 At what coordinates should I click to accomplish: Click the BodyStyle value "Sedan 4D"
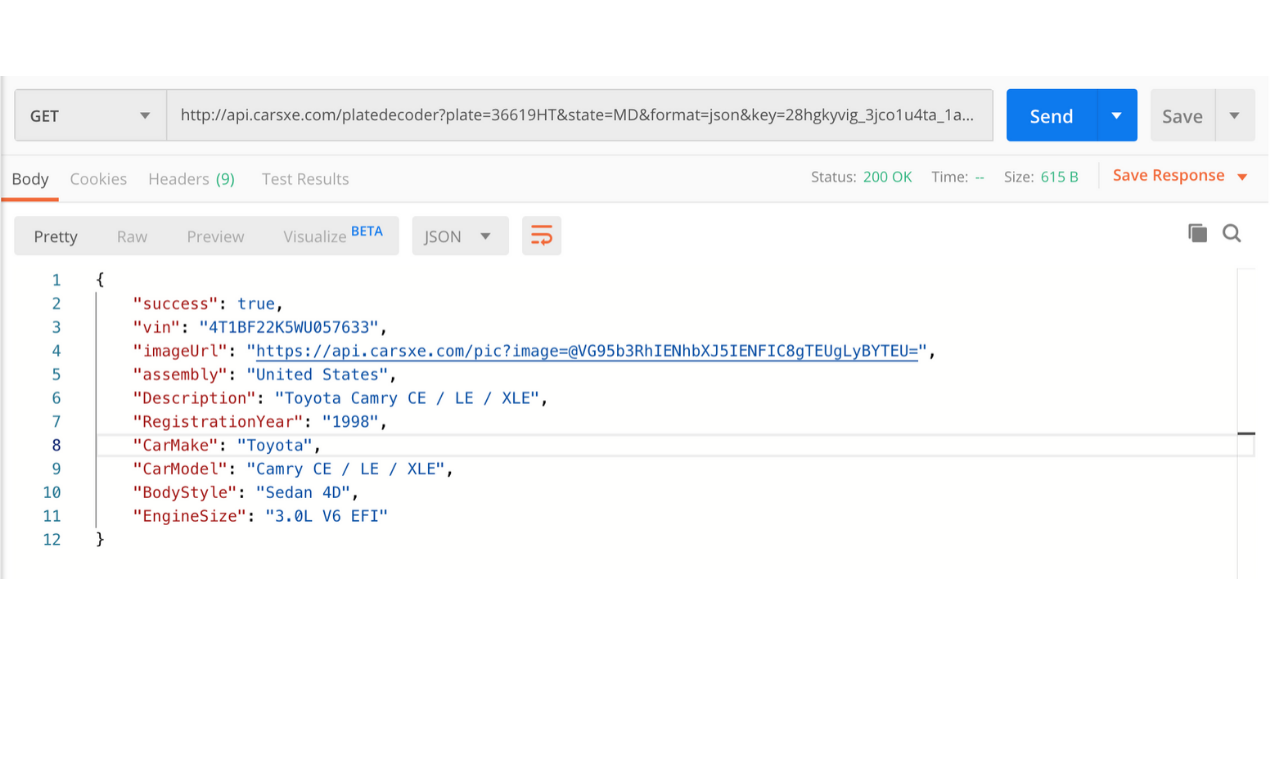303,493
